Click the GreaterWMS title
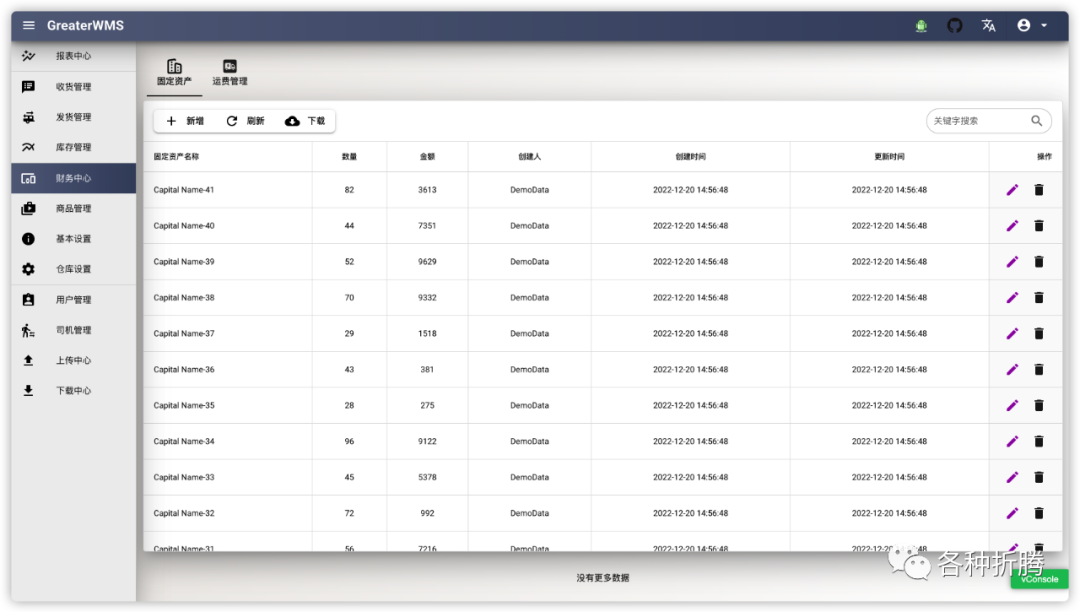 tap(85, 25)
